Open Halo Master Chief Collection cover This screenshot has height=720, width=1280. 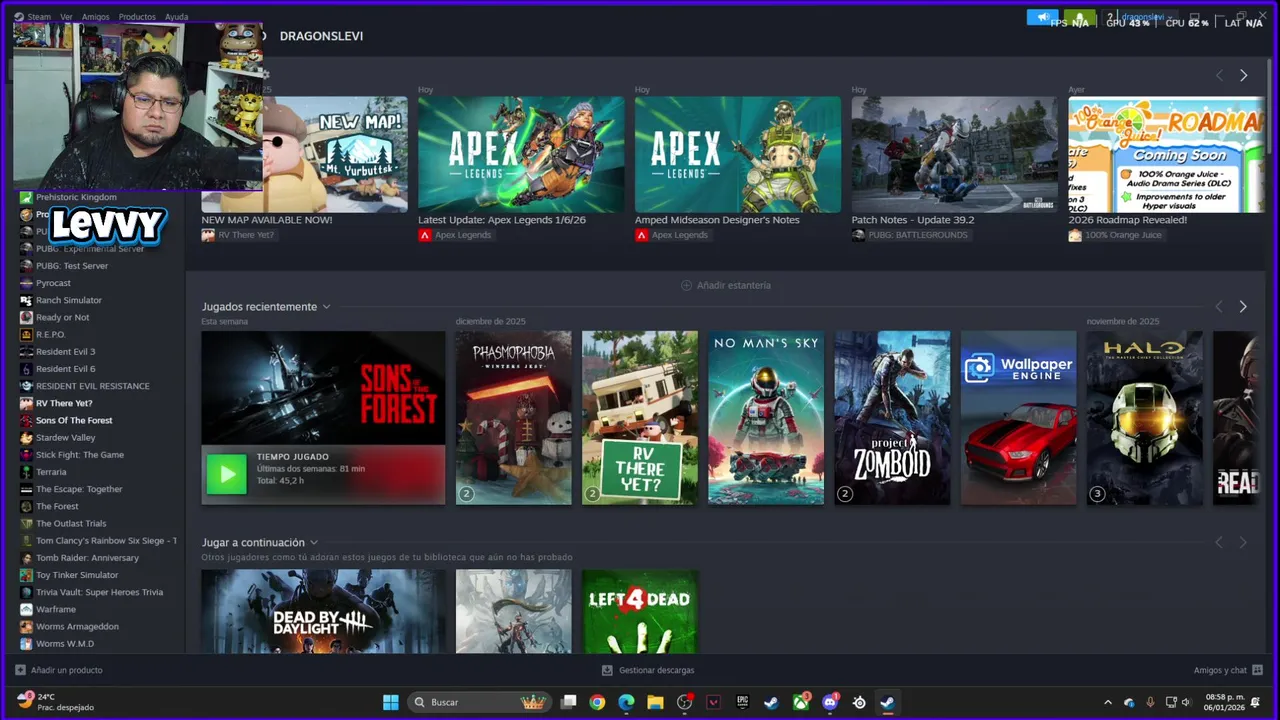(x=1145, y=418)
